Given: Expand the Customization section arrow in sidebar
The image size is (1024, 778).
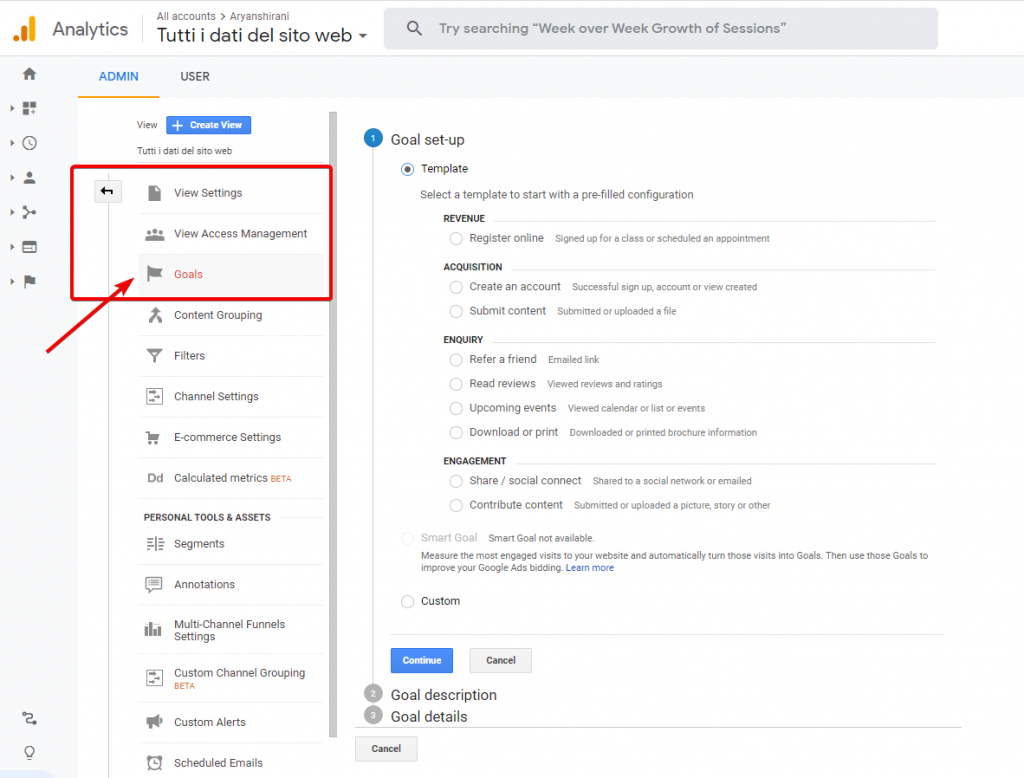Looking at the screenshot, I should (12, 108).
